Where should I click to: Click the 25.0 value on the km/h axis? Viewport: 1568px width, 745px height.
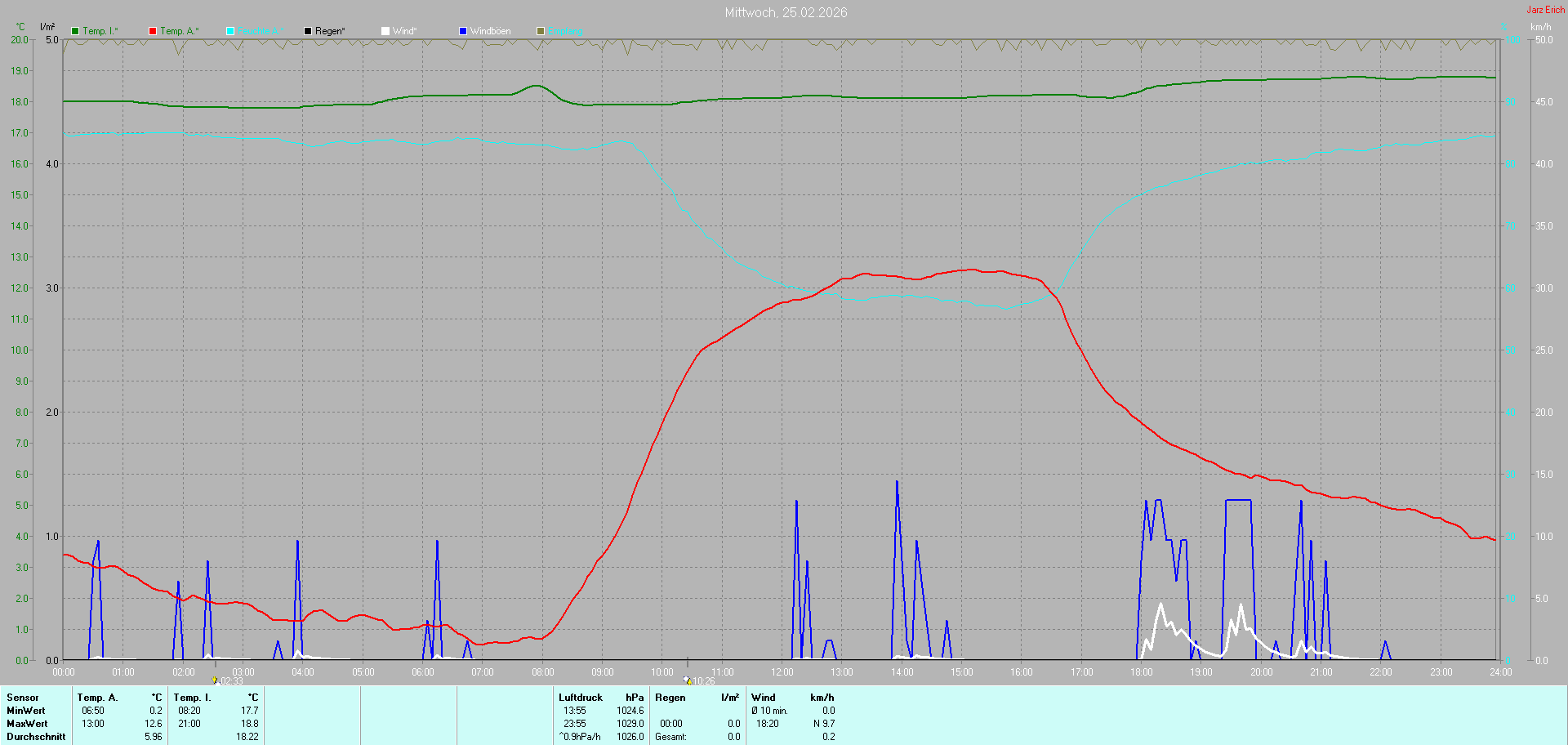pos(1544,350)
